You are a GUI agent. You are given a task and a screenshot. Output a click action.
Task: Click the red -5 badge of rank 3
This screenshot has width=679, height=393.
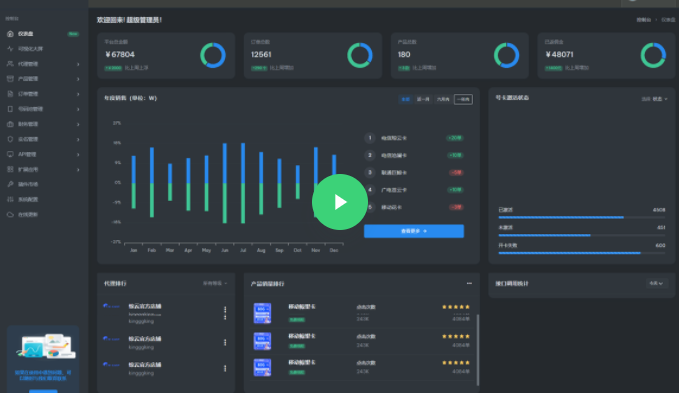click(456, 172)
